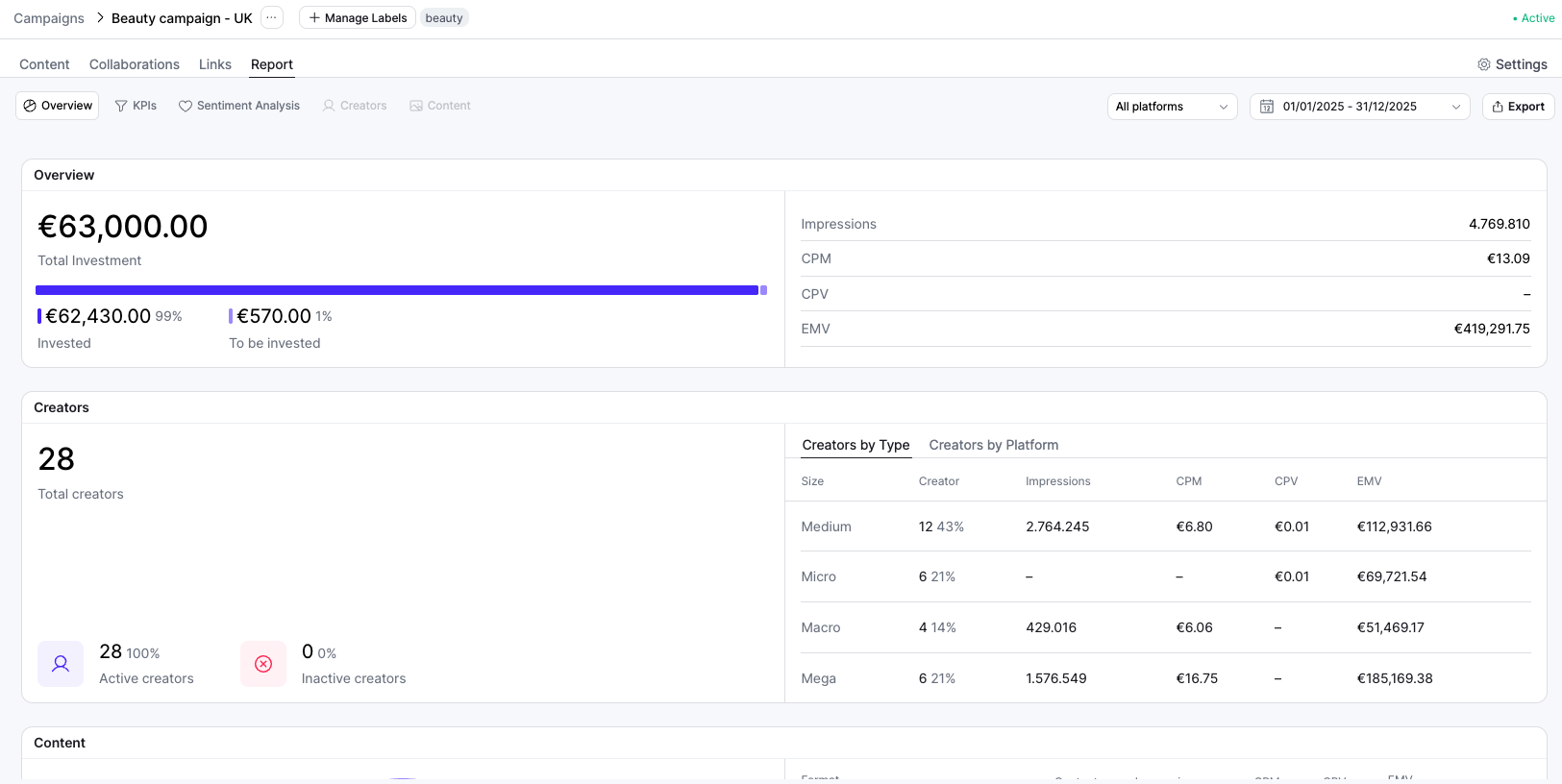Screen dimensions: 1562x784
Task: Select the Content report sub-view
Action: point(440,106)
